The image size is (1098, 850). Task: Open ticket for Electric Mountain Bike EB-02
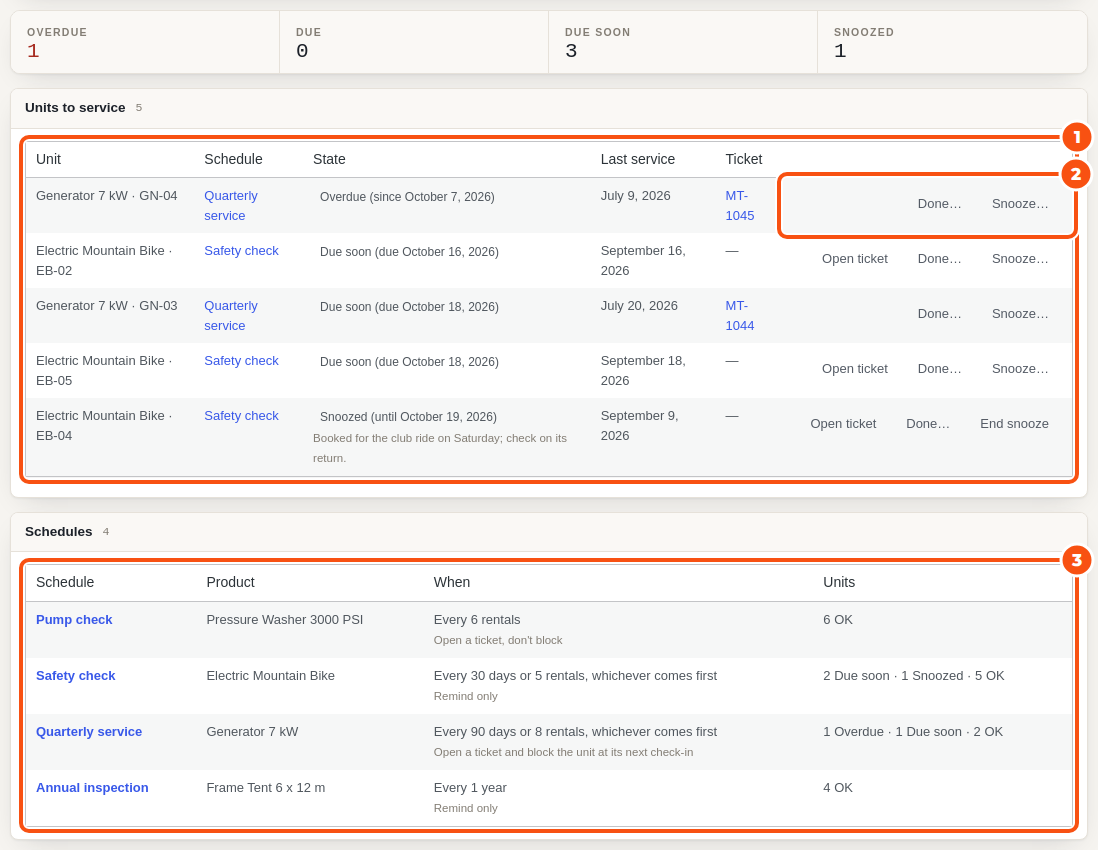click(854, 259)
